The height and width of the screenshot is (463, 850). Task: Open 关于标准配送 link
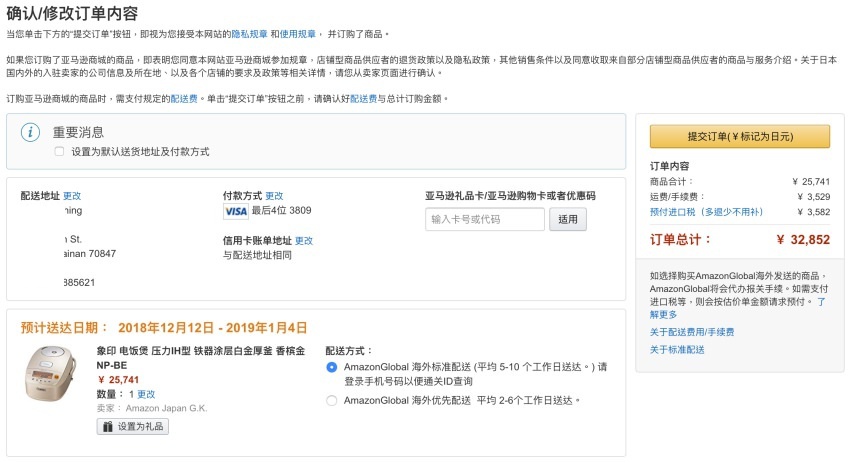677,350
